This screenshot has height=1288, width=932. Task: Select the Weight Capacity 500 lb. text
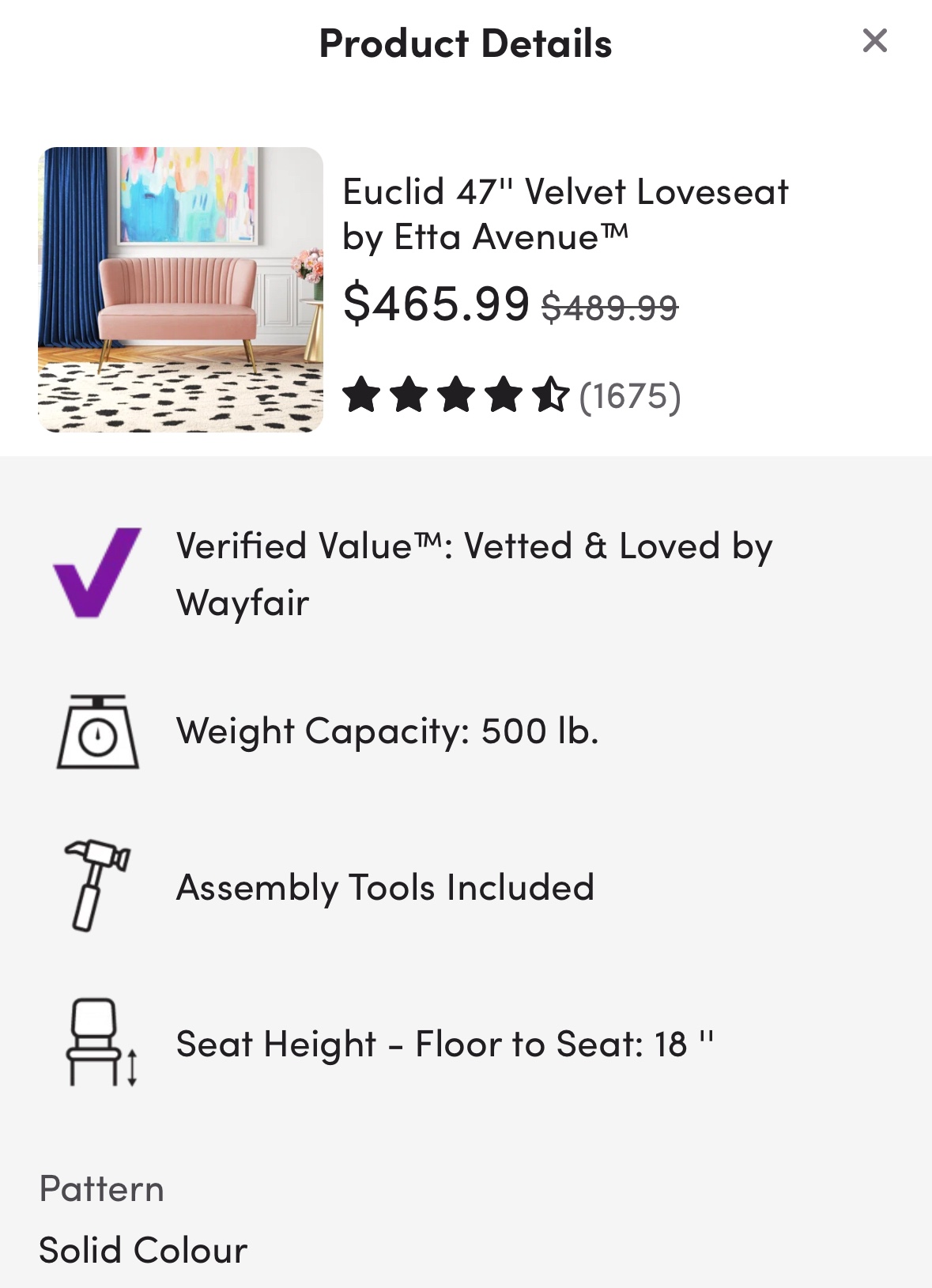point(387,731)
